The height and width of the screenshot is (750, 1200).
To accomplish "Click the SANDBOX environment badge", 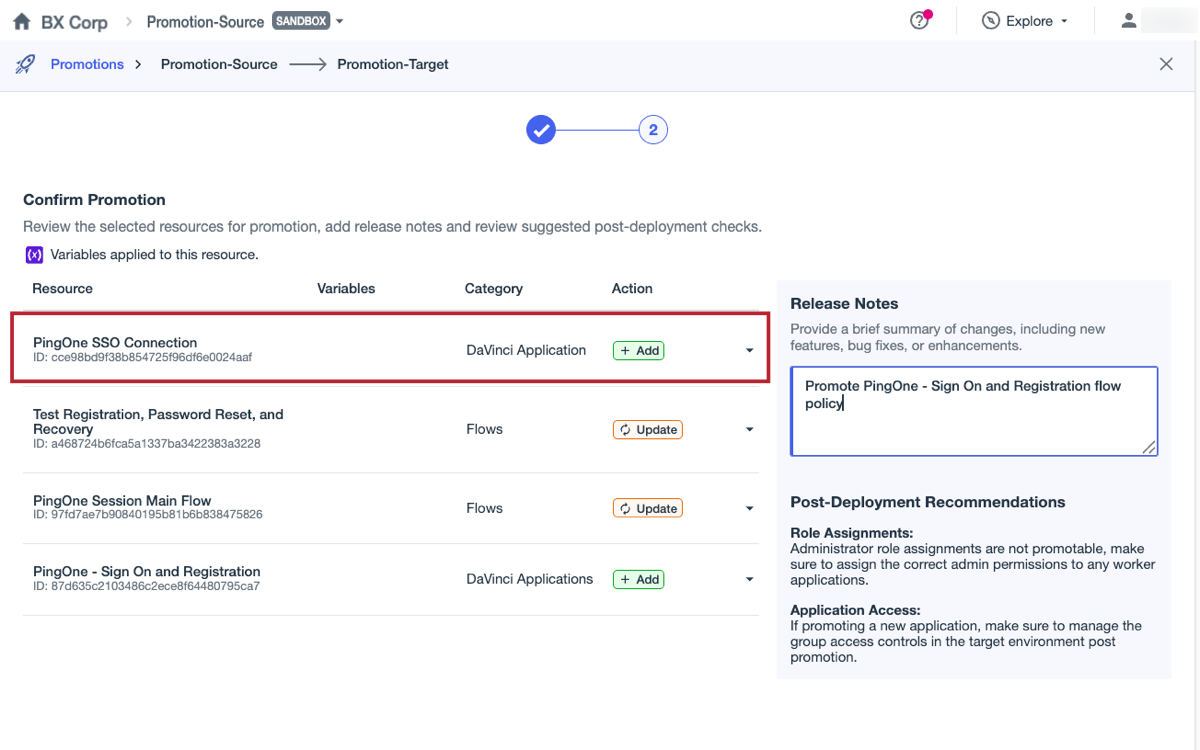I will [301, 21].
